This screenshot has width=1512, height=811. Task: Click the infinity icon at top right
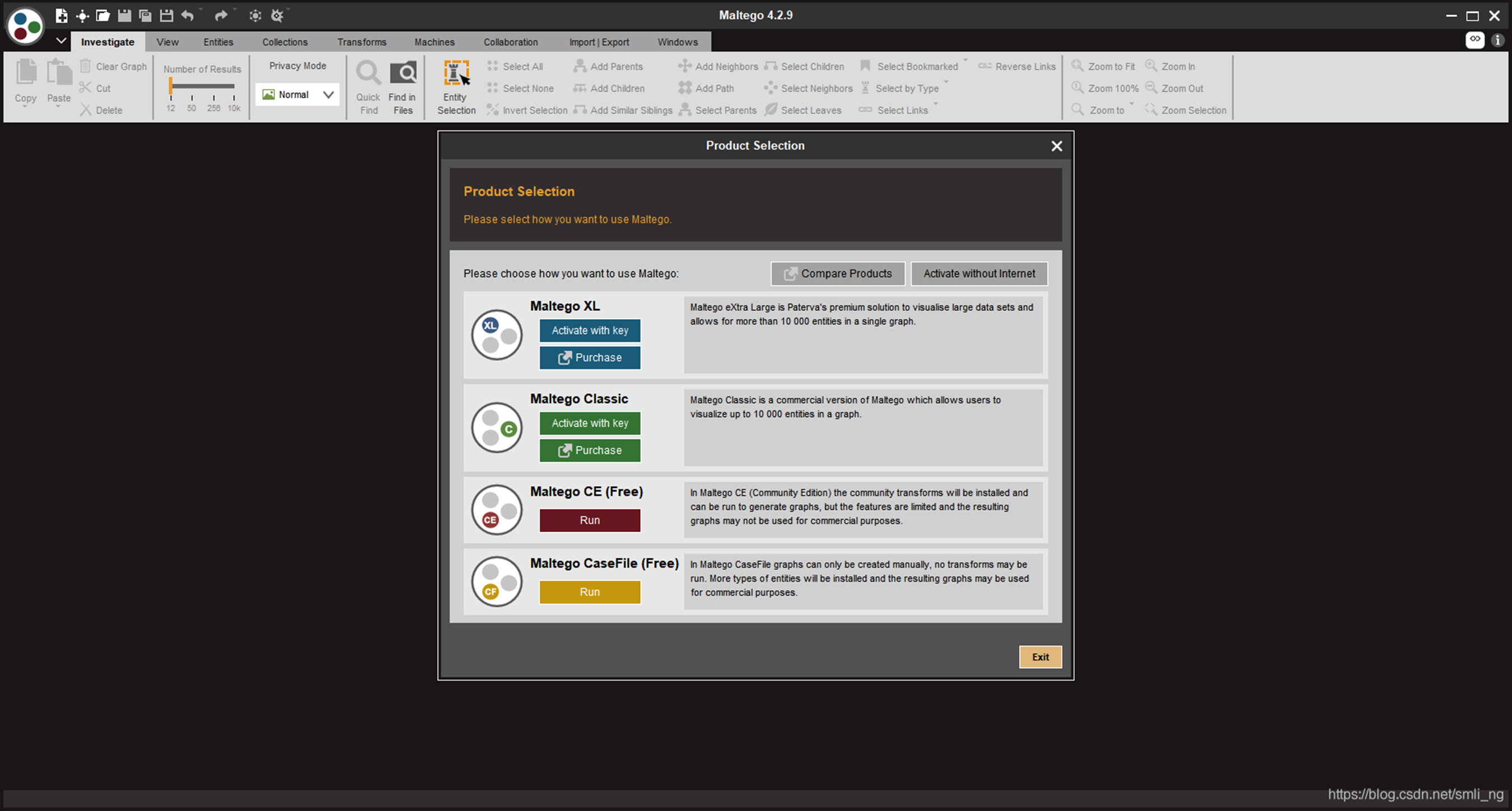pos(1474,40)
